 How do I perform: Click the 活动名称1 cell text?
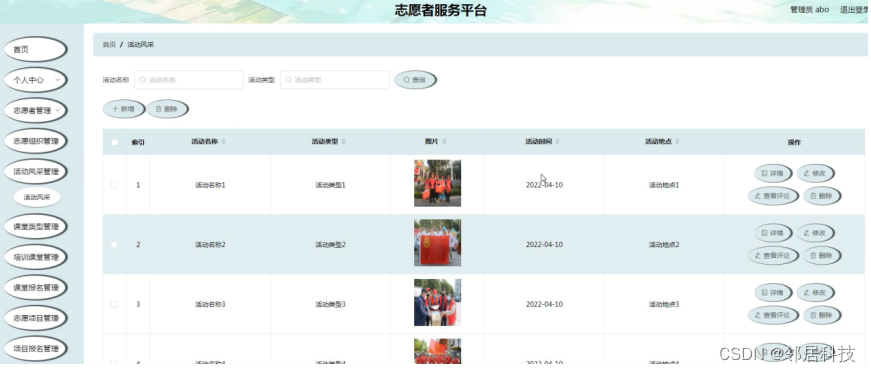pyautogui.click(x=210, y=185)
